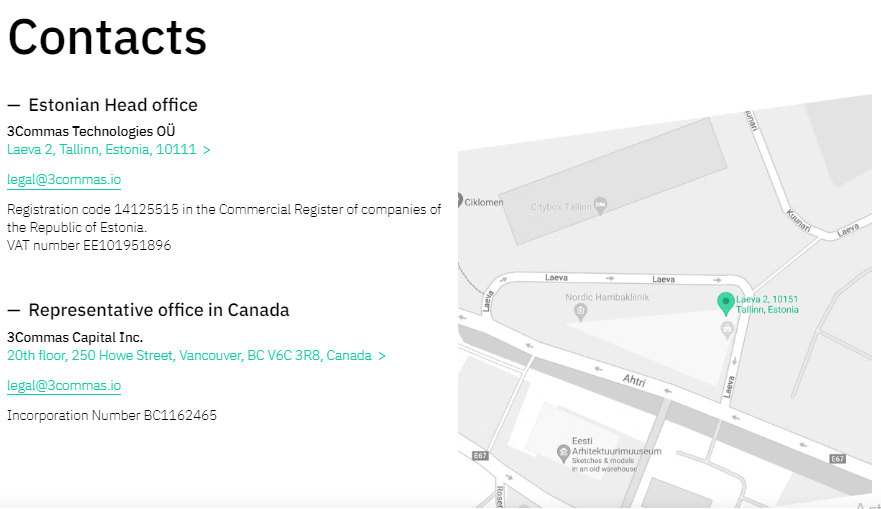Click the Kuunari street label on map
881x509 pixels.
point(798,221)
